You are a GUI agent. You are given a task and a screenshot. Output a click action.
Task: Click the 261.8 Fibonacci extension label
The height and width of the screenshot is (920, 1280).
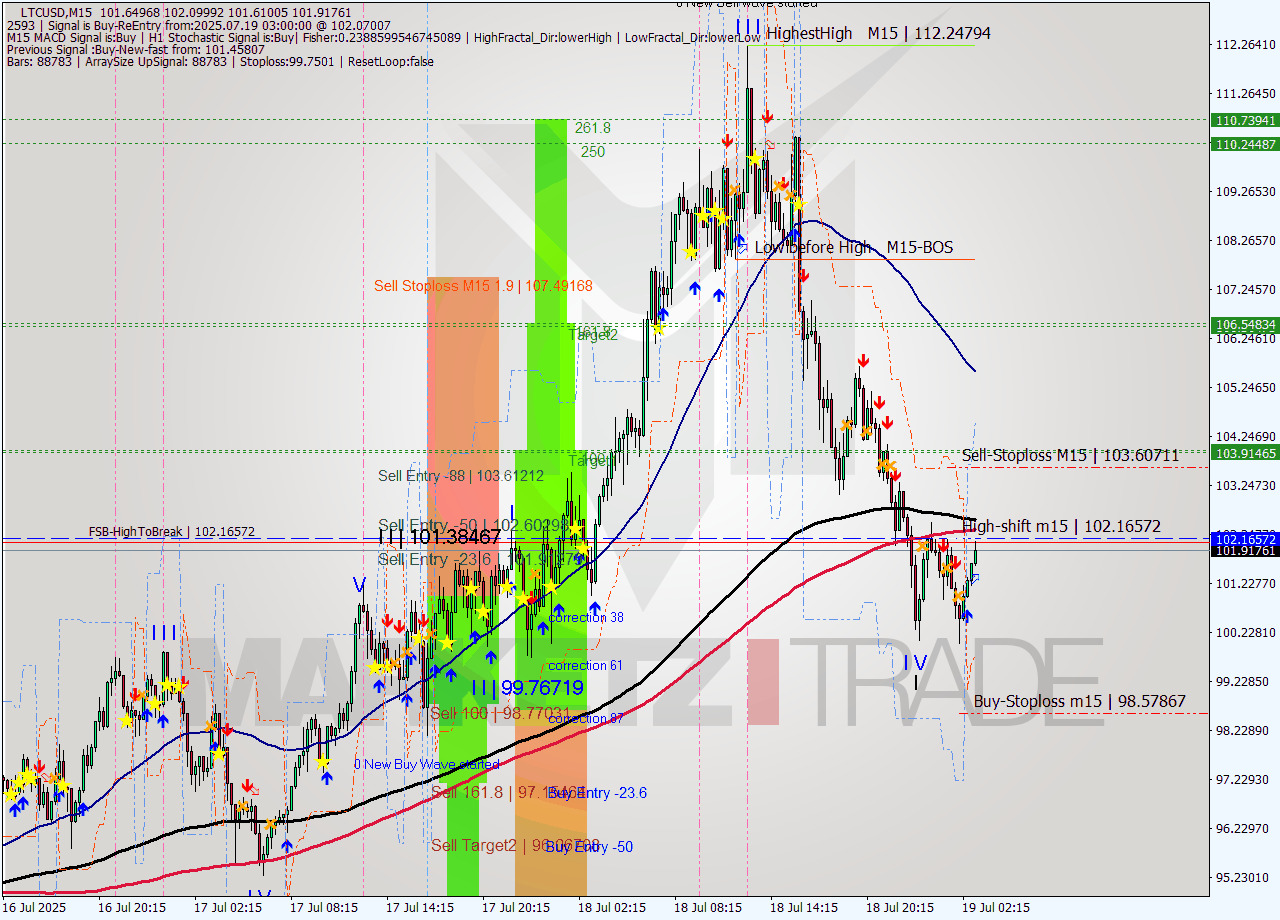click(593, 128)
